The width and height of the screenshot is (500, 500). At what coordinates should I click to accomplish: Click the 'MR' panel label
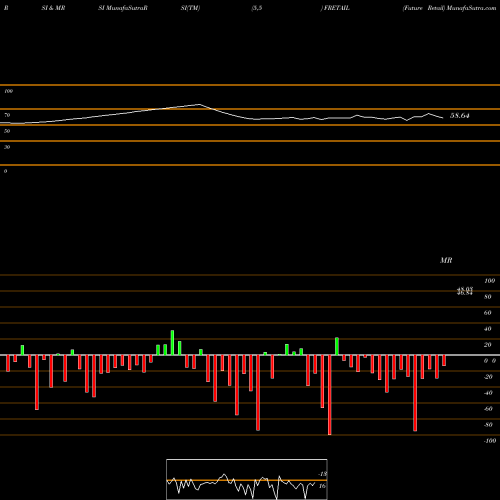[446, 260]
